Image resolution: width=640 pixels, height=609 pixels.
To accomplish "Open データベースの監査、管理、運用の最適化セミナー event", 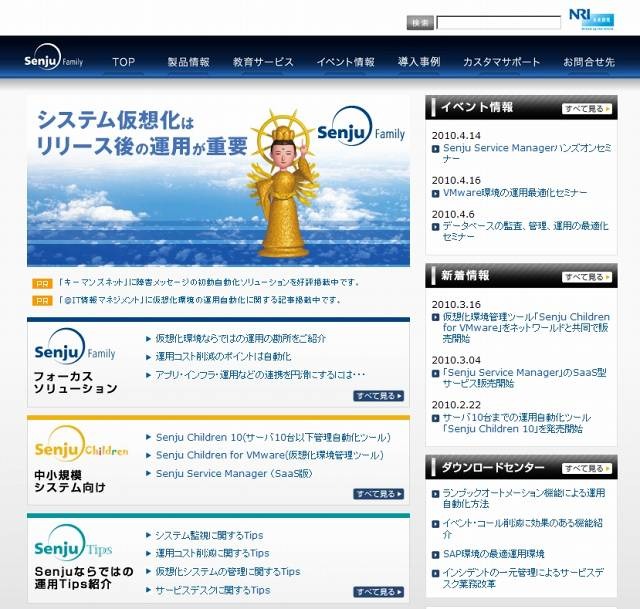I will pyautogui.click(x=526, y=231).
